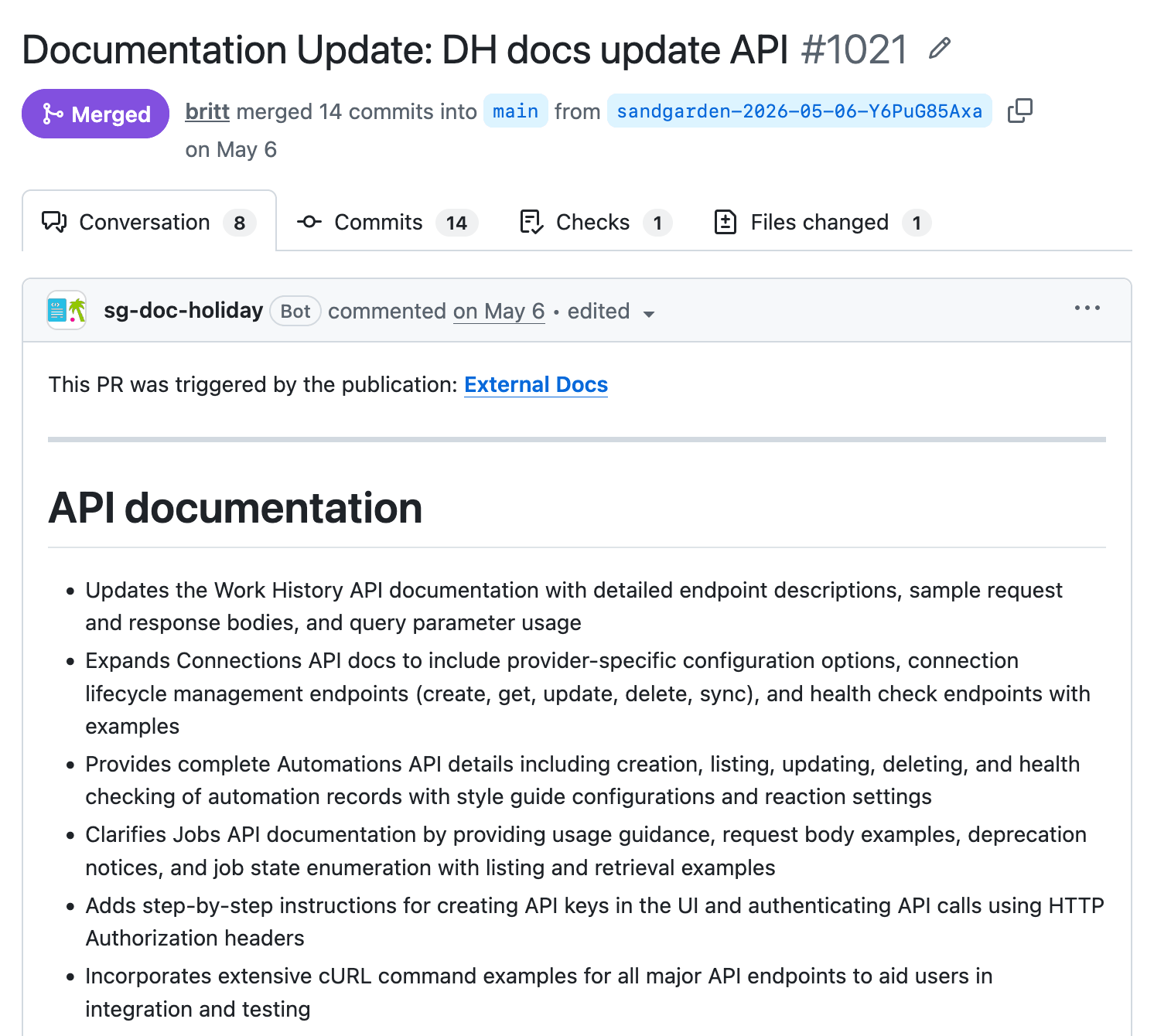
Task: Click the Checks checklist icon
Action: tap(531, 222)
